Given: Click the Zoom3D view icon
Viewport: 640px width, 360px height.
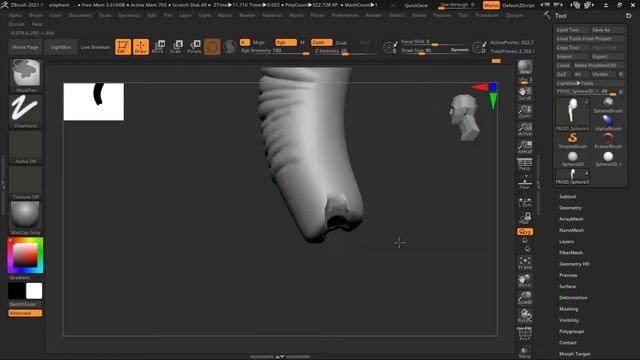Looking at the screenshot, I should click(x=525, y=298).
